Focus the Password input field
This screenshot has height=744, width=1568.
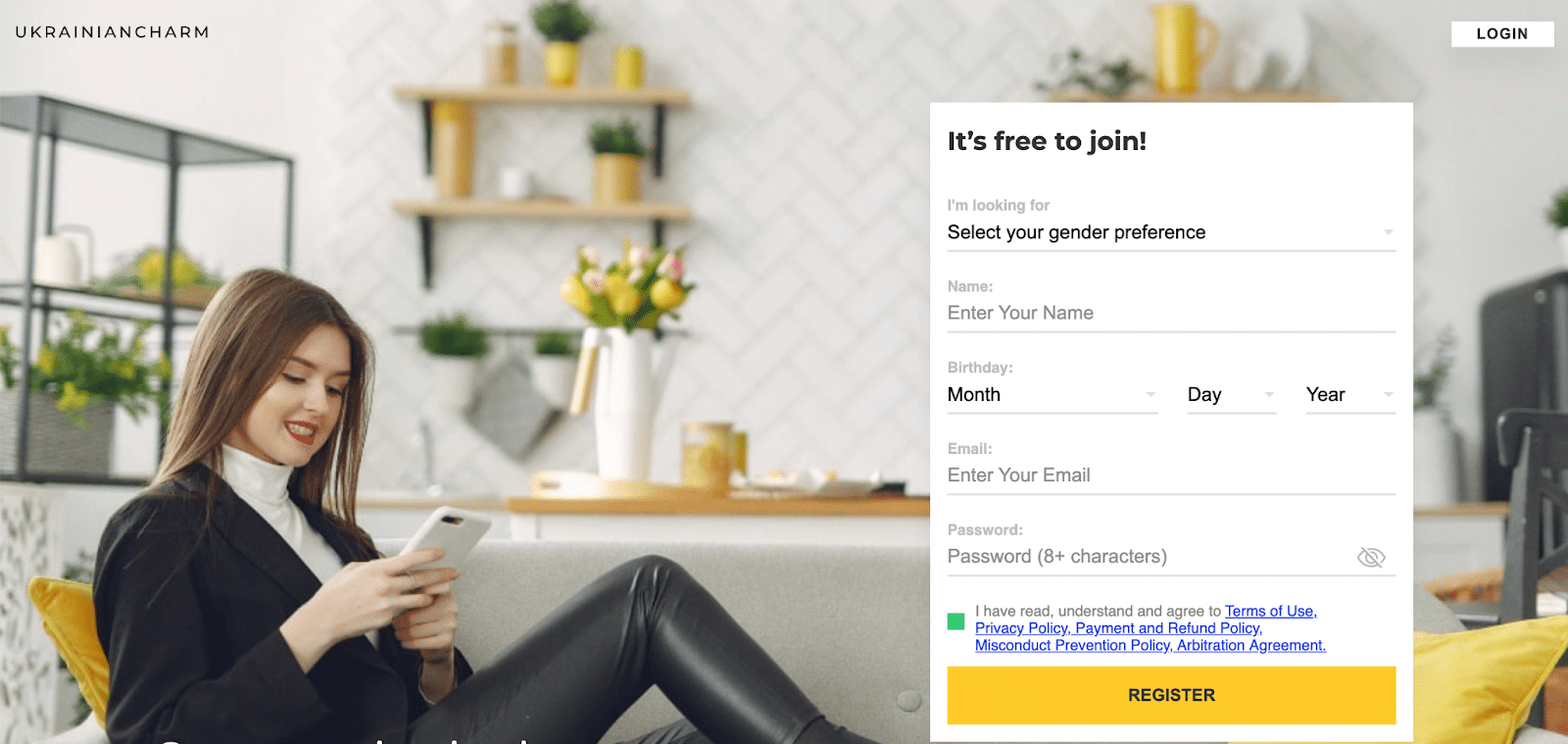[x=1149, y=557]
